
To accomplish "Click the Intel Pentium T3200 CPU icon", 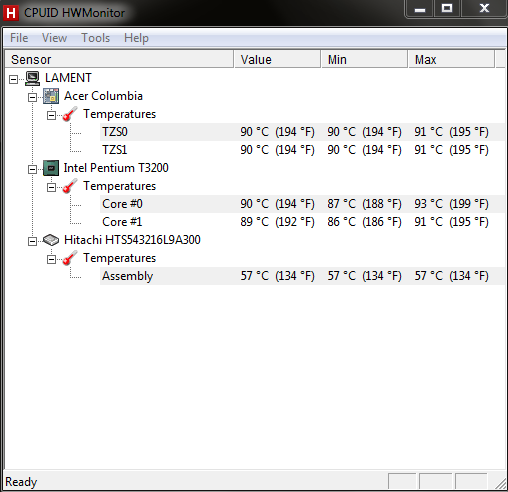I will point(51,168).
